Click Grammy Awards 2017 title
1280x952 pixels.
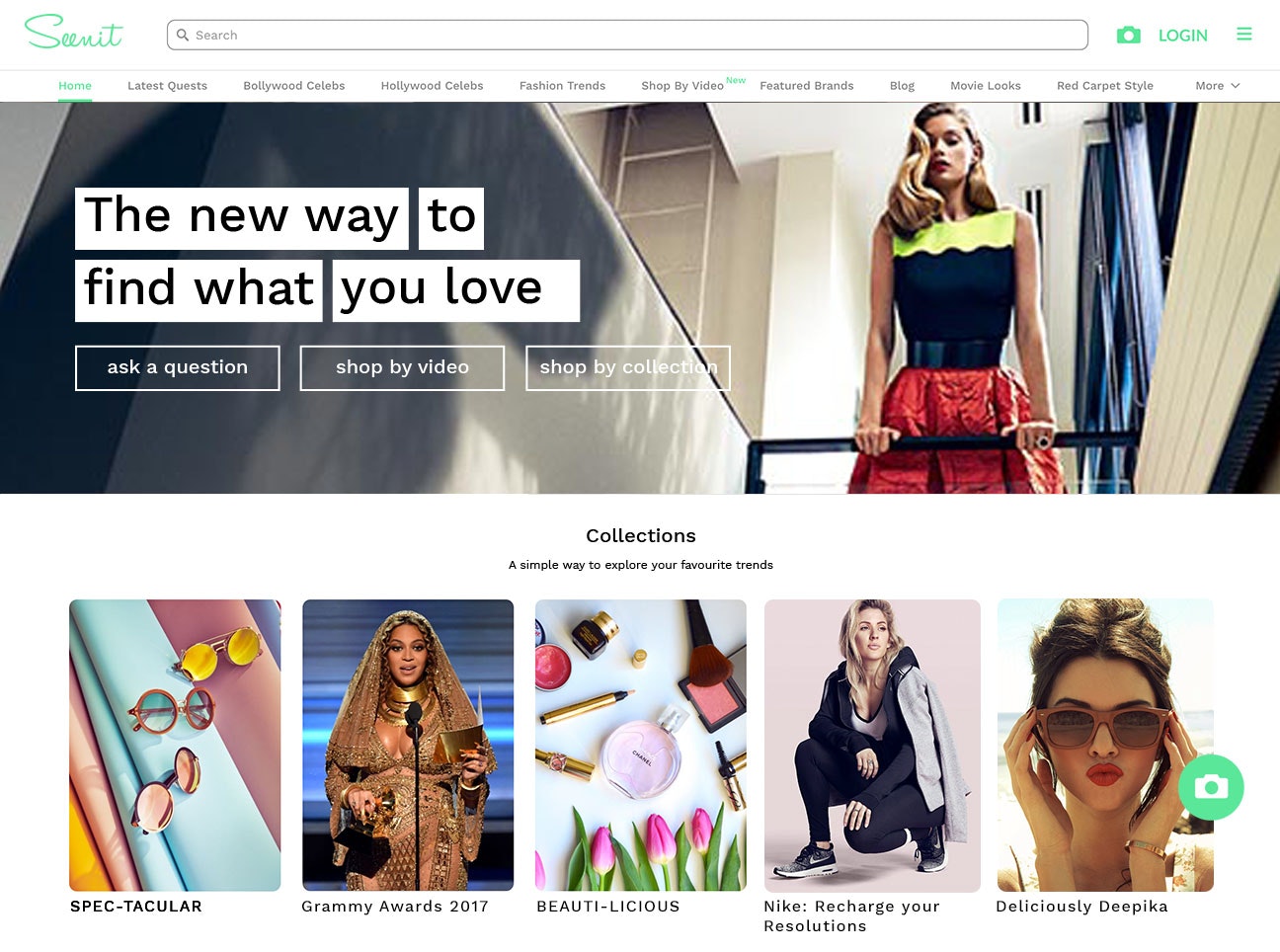point(395,907)
